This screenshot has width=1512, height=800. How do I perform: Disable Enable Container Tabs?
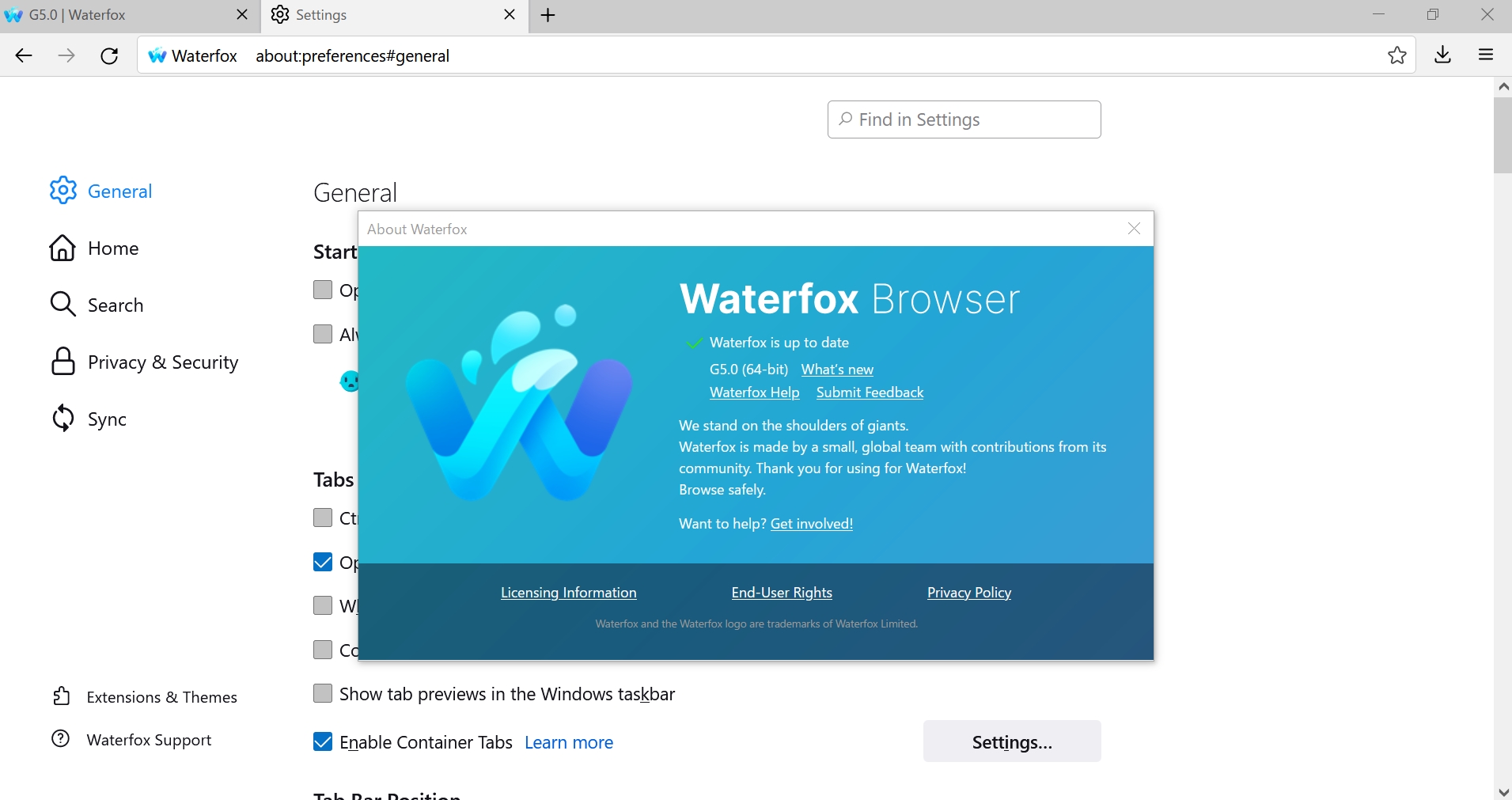click(x=322, y=741)
